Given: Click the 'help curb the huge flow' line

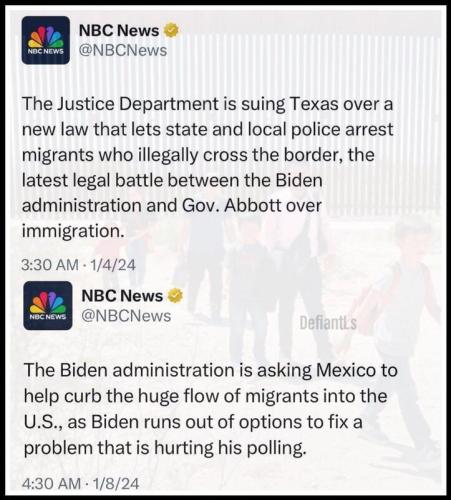Looking at the screenshot, I should 206,396.
